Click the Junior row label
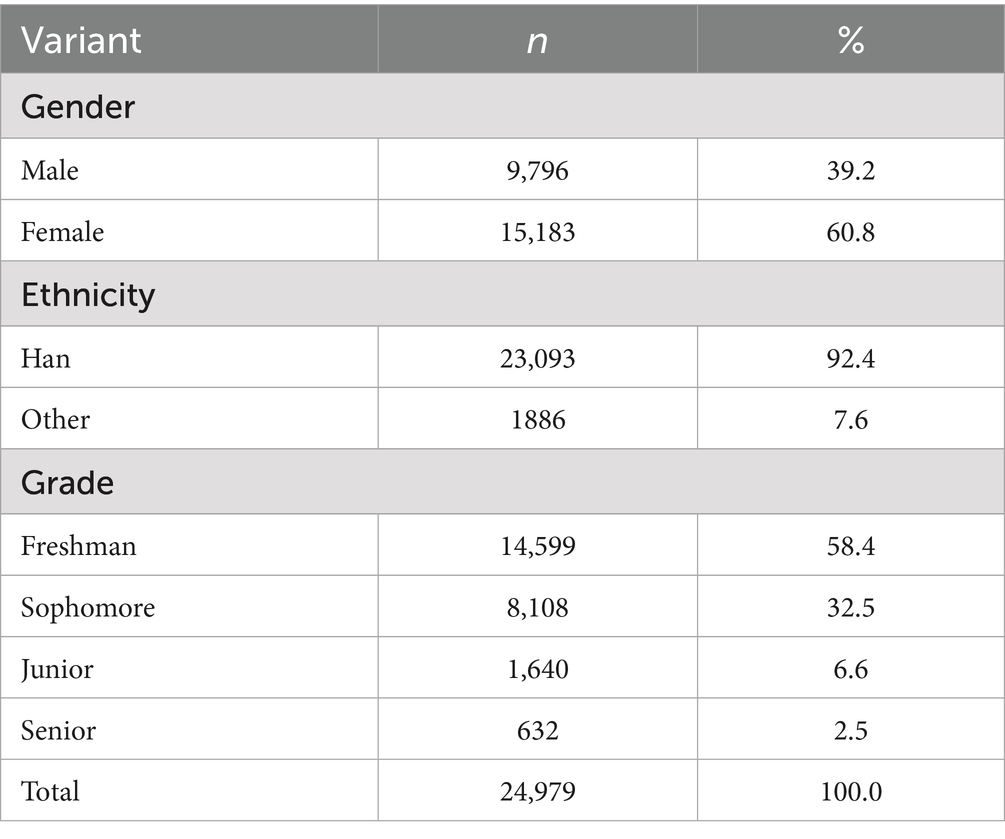This screenshot has width=1005, height=839. (56, 668)
